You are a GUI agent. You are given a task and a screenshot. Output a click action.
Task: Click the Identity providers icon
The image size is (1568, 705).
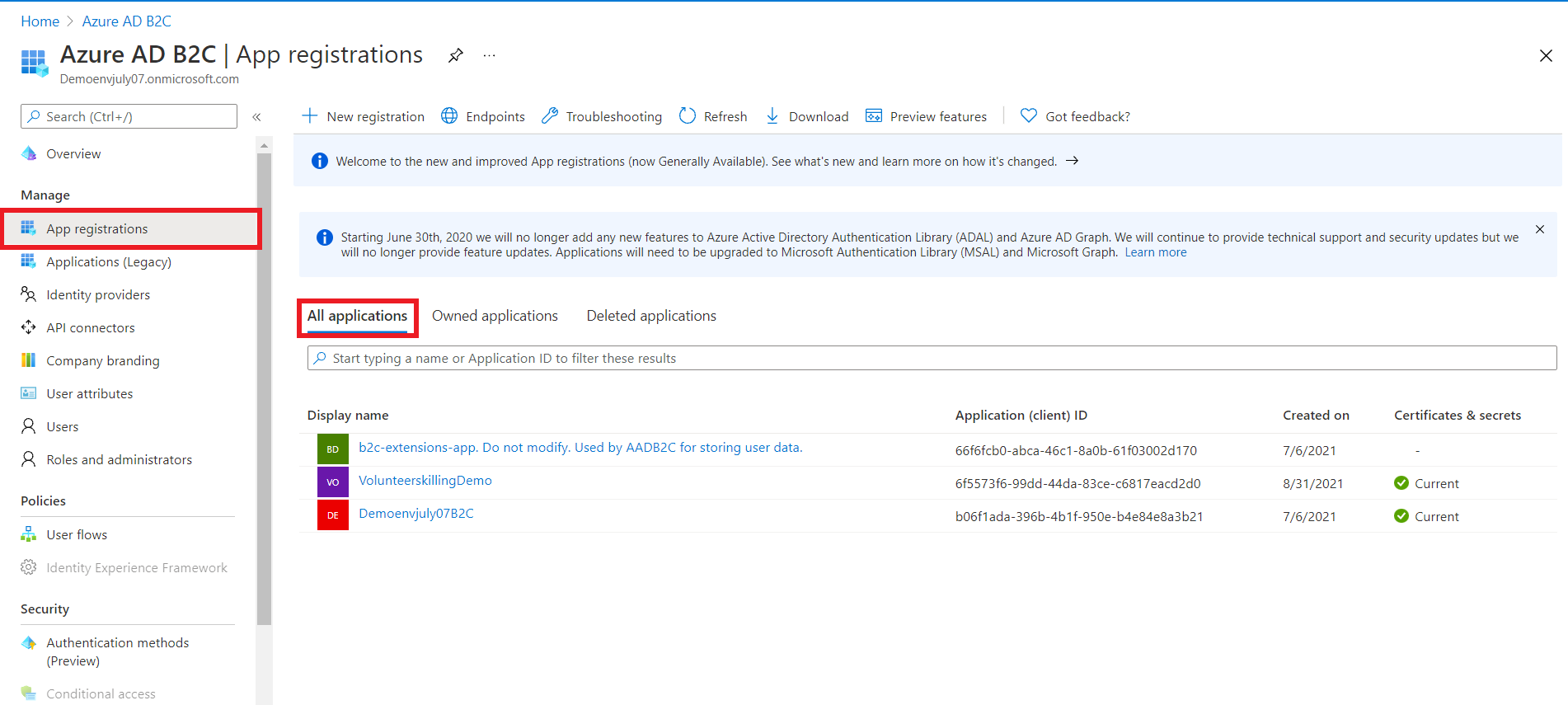click(29, 294)
